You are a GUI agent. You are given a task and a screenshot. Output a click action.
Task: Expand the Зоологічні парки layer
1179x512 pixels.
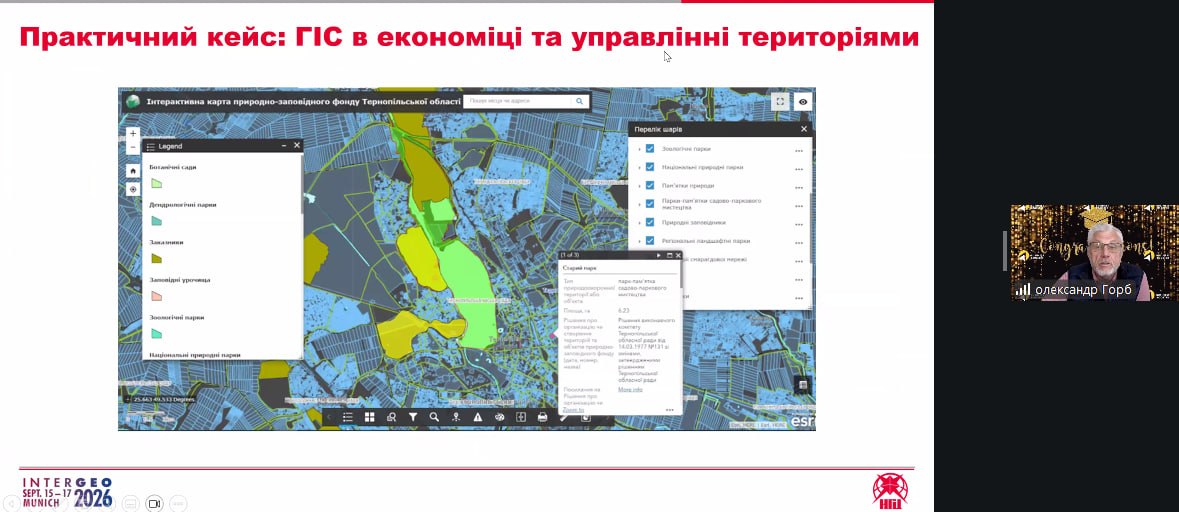[x=639, y=149]
